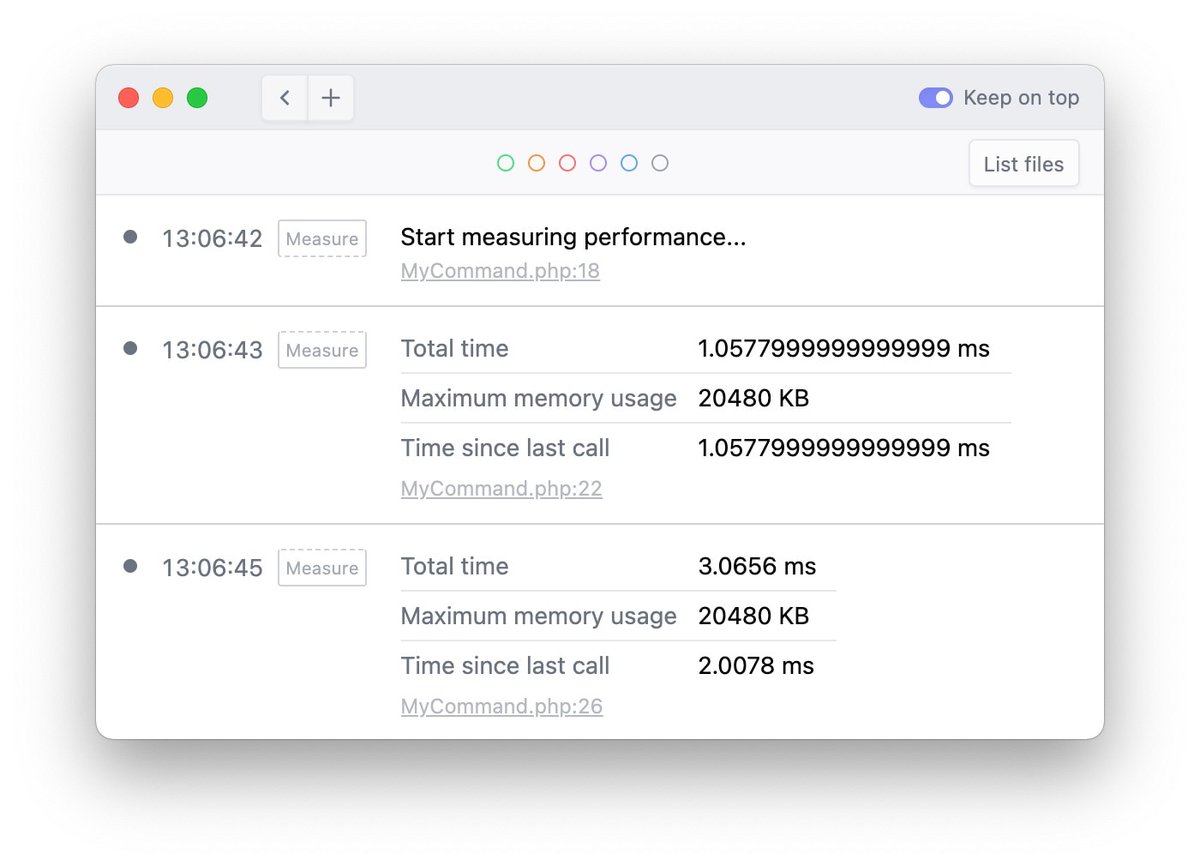
Task: Click the 'Start measuring performance...' message
Action: 573,237
